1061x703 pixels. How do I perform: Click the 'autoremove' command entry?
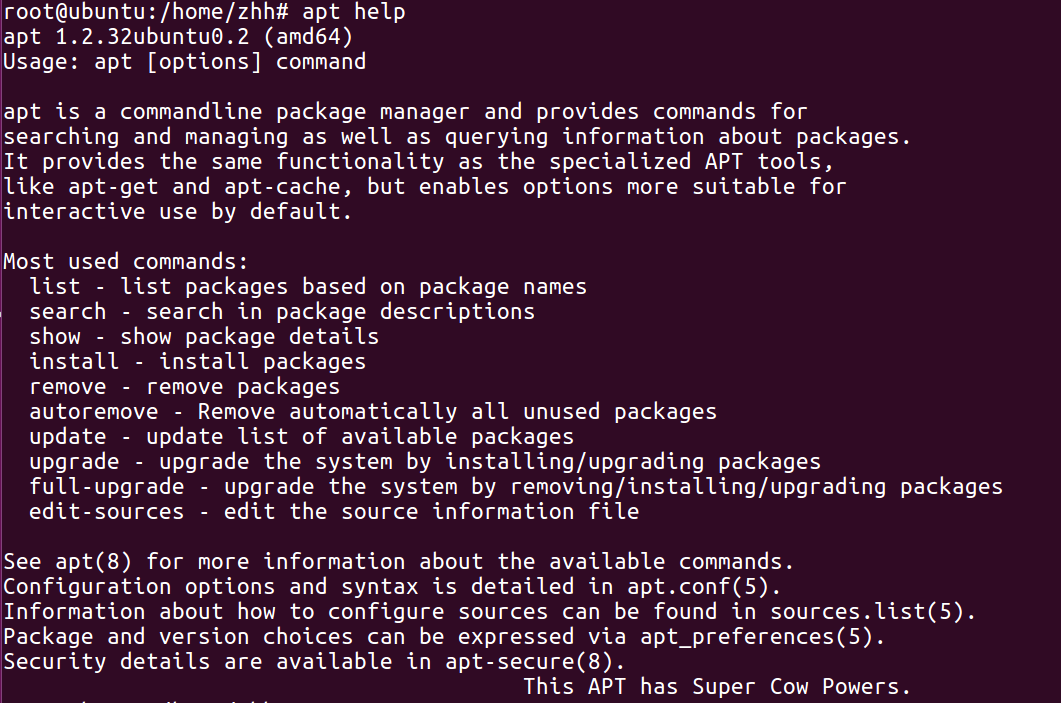[x=93, y=412]
